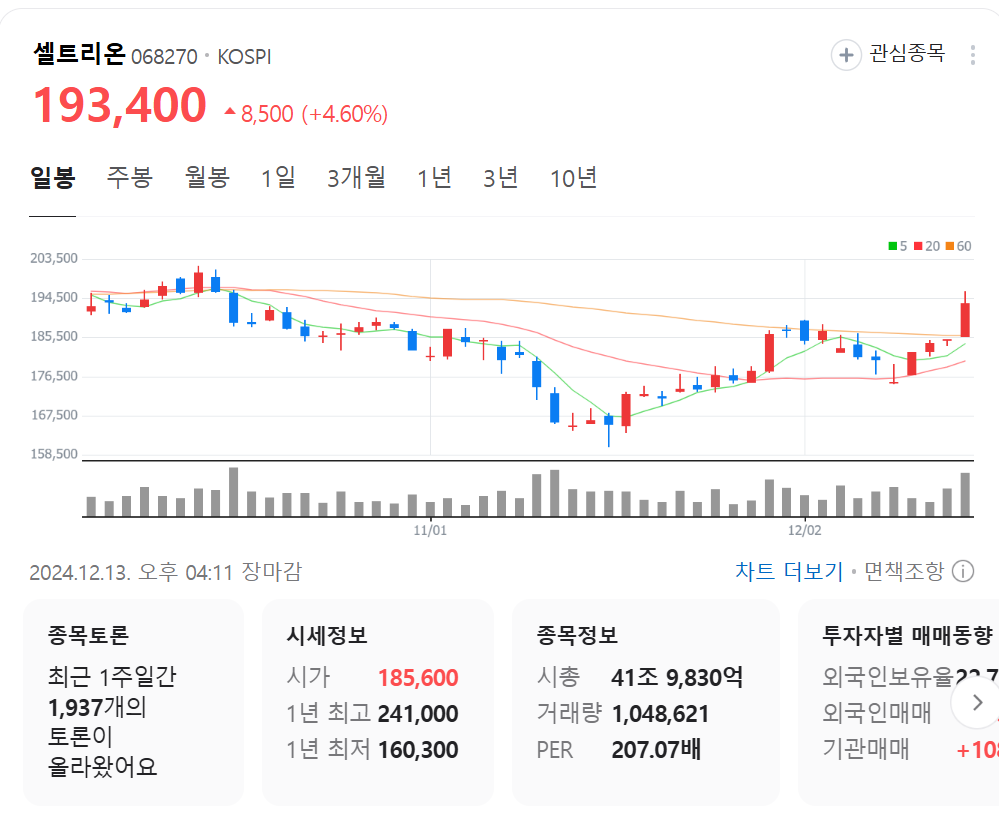Open the 종목정보 stock info card
The image size is (999, 815).
pos(645,702)
